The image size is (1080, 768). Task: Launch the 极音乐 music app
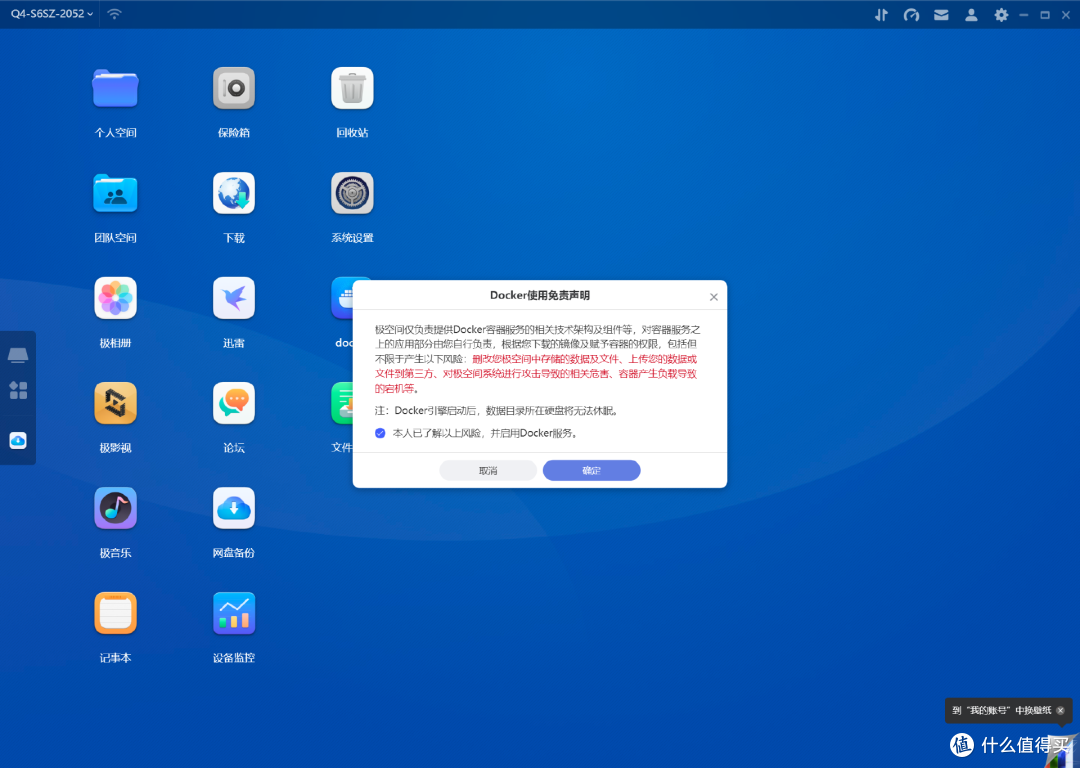(x=116, y=508)
